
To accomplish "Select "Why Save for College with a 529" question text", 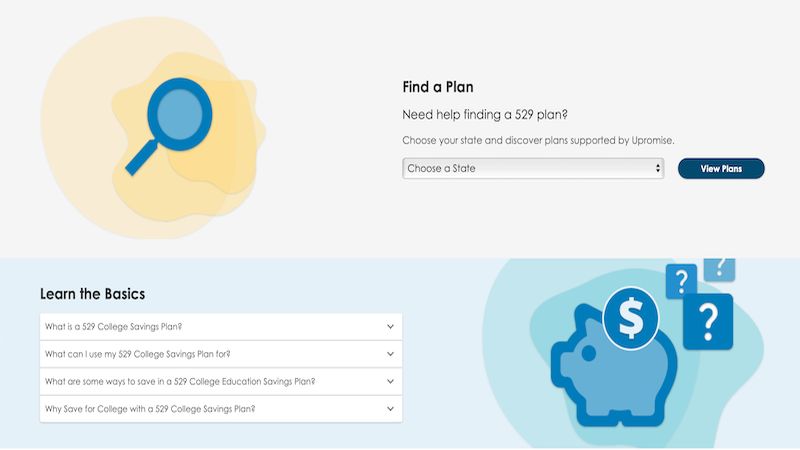I will click(x=150, y=409).
